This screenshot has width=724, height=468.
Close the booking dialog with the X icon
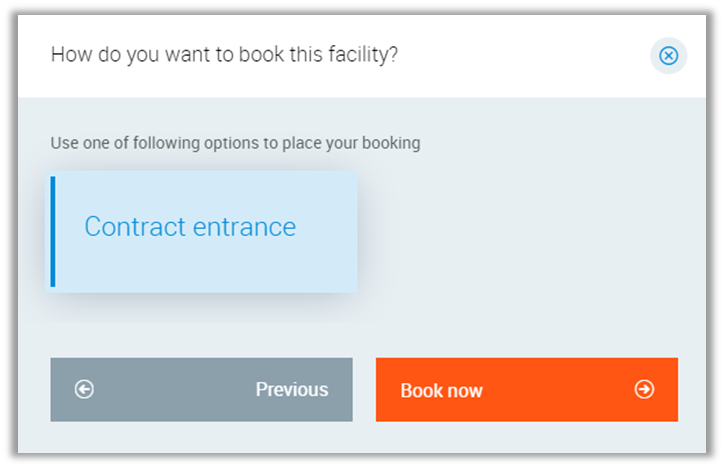click(x=668, y=56)
